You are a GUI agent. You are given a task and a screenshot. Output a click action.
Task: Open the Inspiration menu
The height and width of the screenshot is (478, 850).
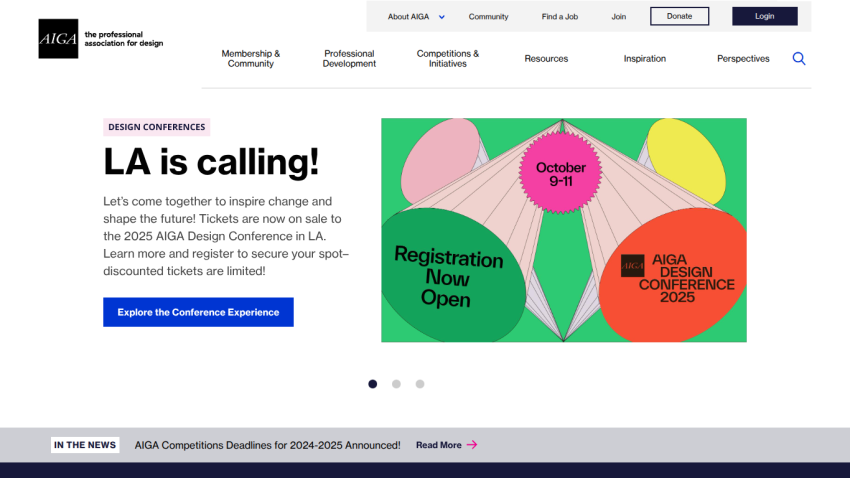(x=645, y=59)
